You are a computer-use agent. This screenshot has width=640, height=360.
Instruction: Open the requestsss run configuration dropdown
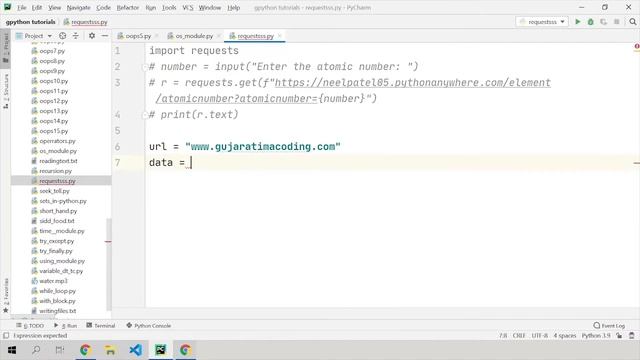(542, 22)
